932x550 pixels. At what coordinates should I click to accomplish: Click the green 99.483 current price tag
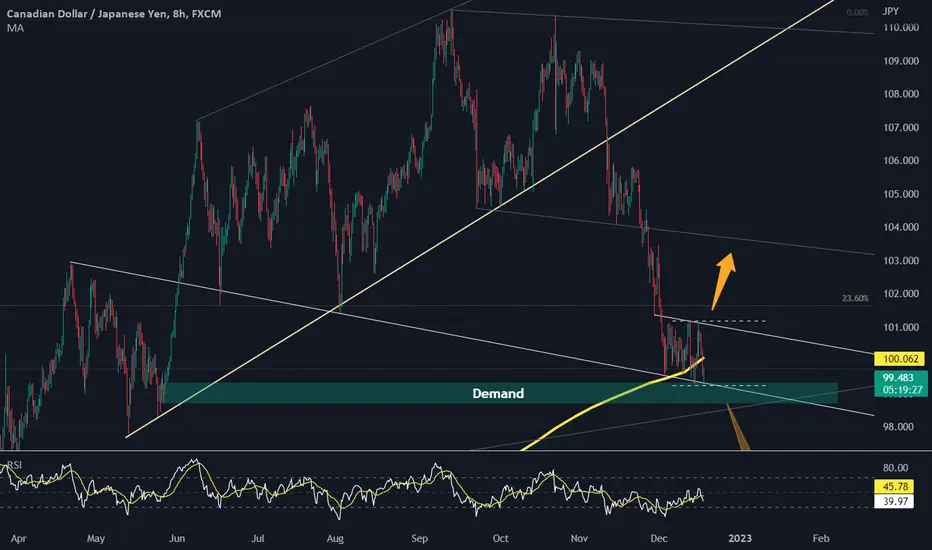[900, 384]
